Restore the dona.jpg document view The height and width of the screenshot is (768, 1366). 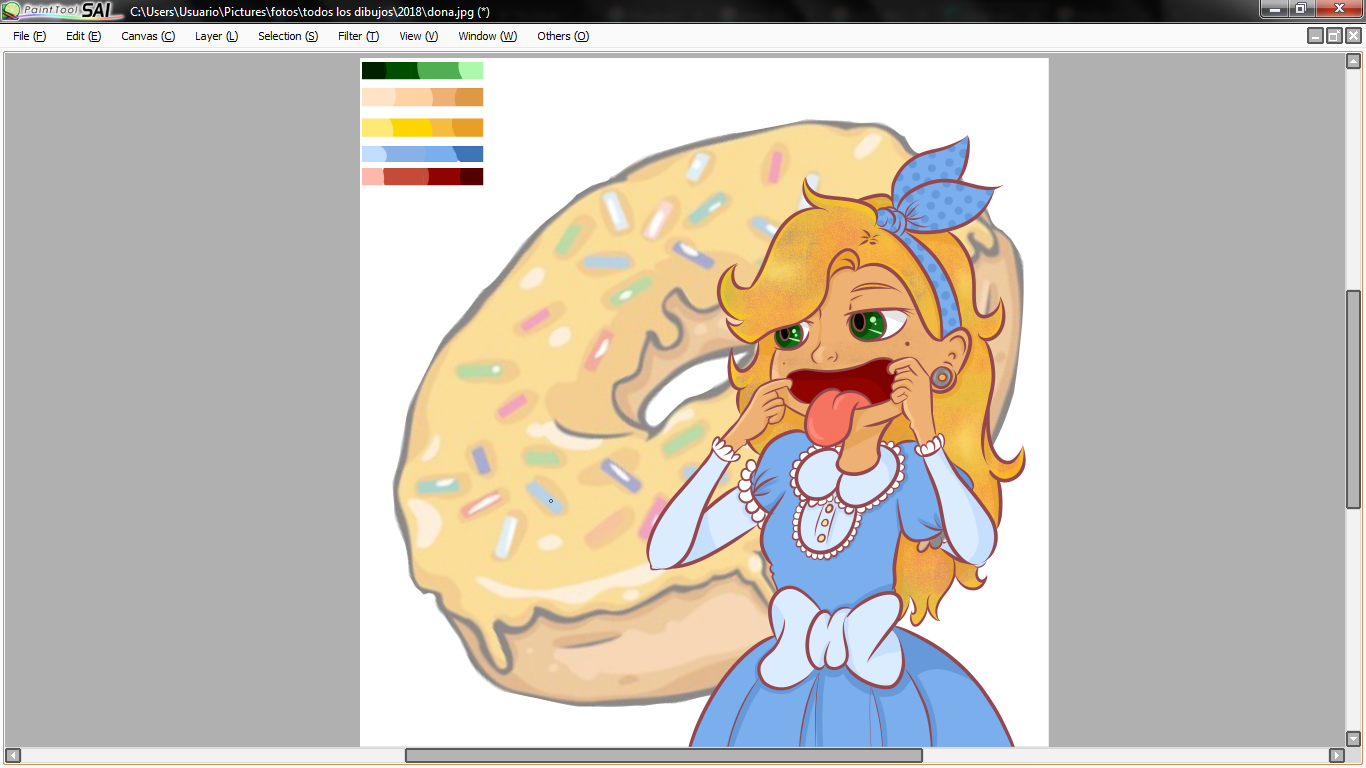pyautogui.click(x=1334, y=36)
